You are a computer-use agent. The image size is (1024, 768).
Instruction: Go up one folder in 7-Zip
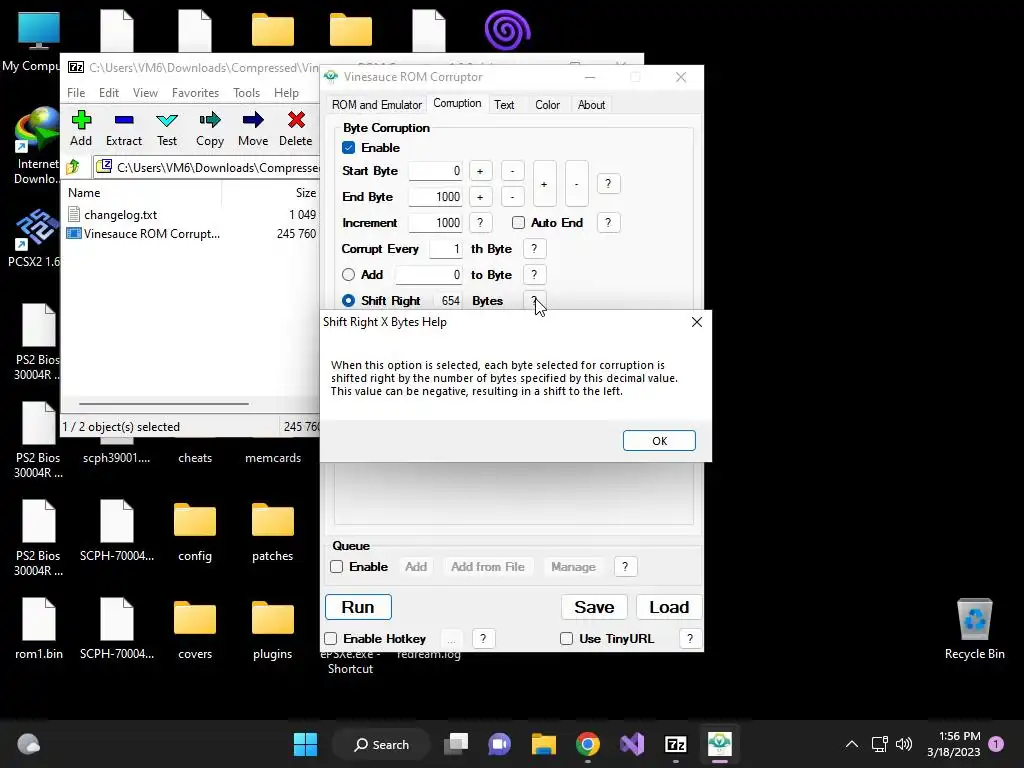tap(72, 167)
